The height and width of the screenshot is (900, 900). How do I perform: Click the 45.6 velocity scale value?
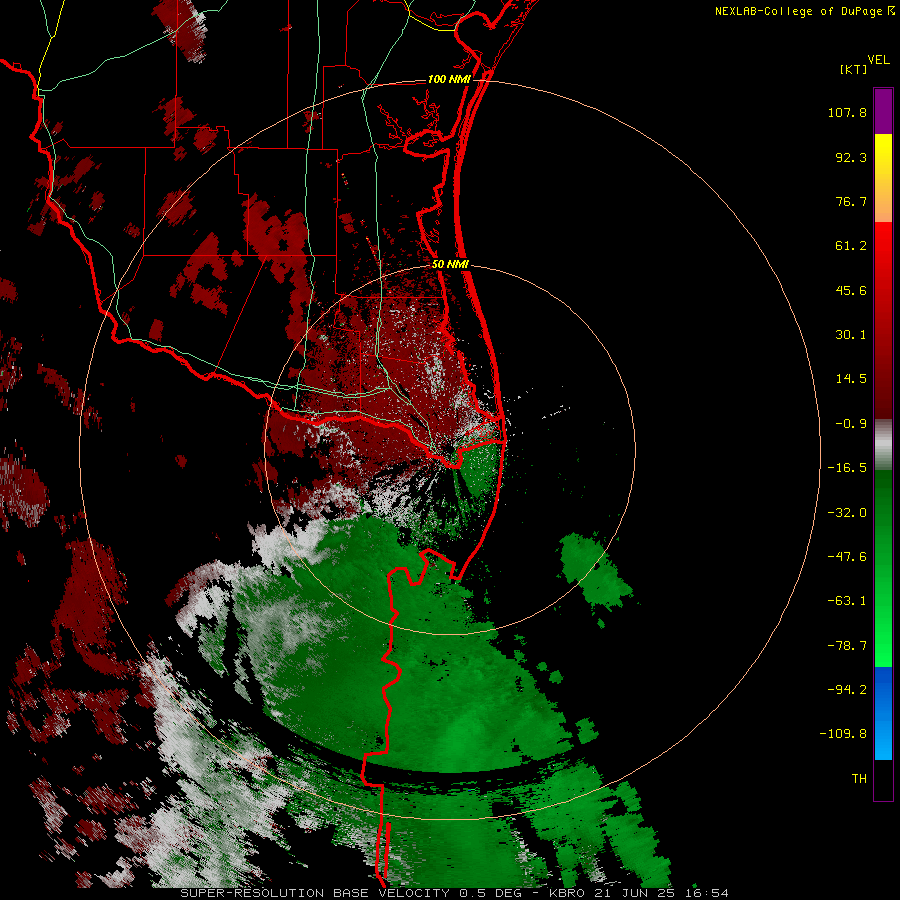coord(851,290)
